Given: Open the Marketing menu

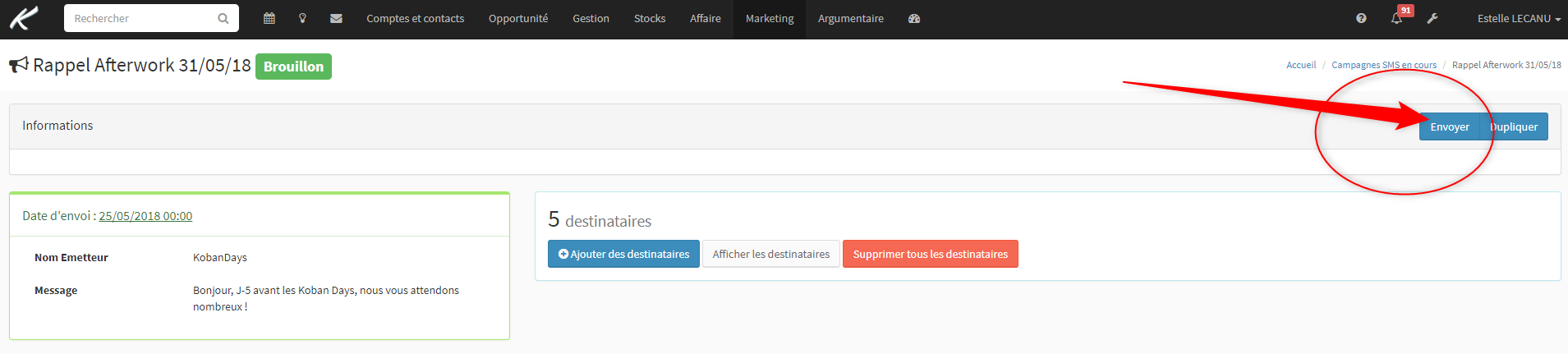Looking at the screenshot, I should 770,18.
